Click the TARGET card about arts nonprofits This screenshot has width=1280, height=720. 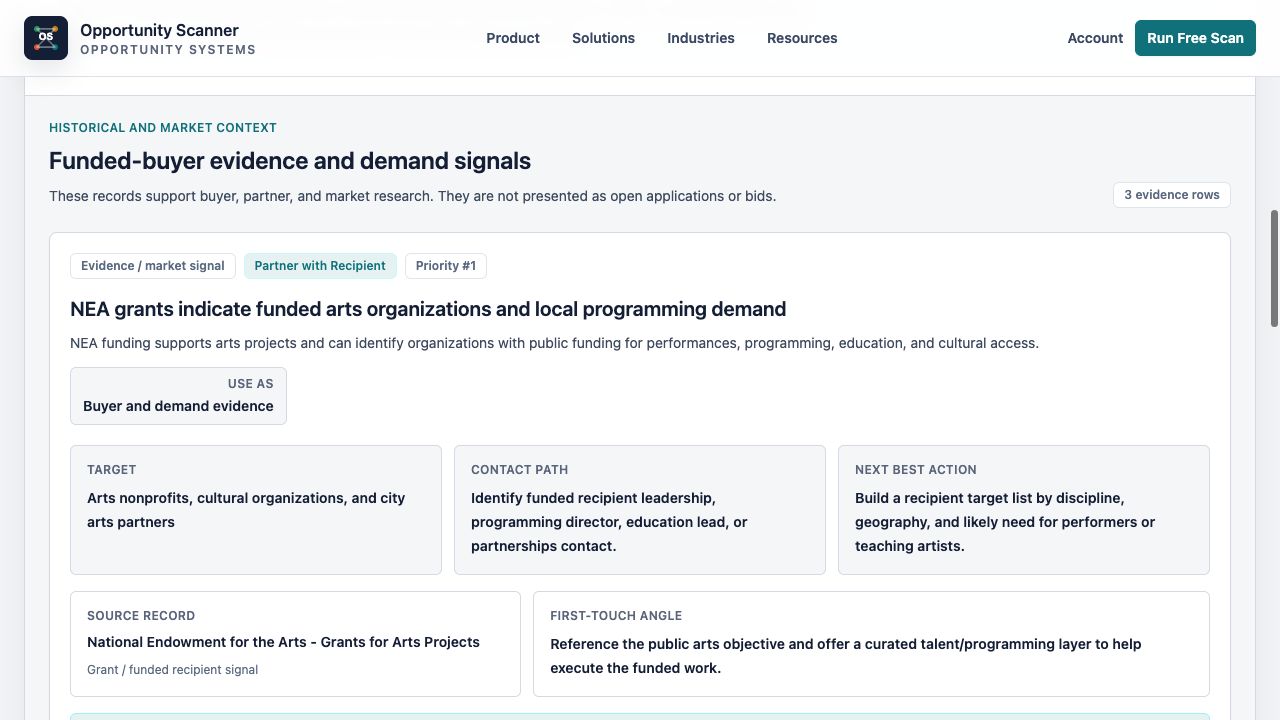pos(256,510)
